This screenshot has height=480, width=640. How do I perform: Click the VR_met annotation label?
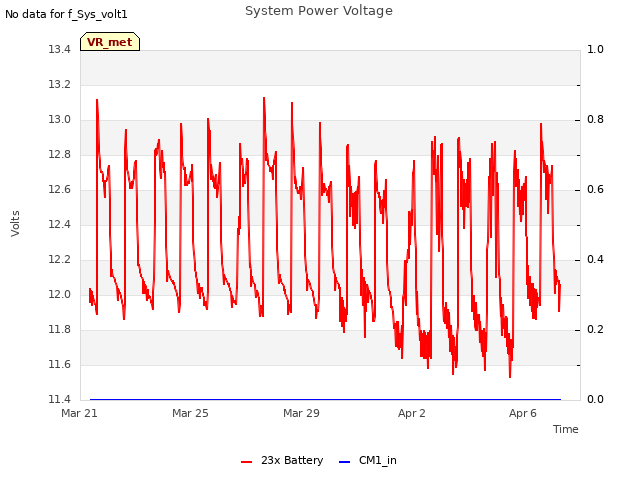click(110, 42)
